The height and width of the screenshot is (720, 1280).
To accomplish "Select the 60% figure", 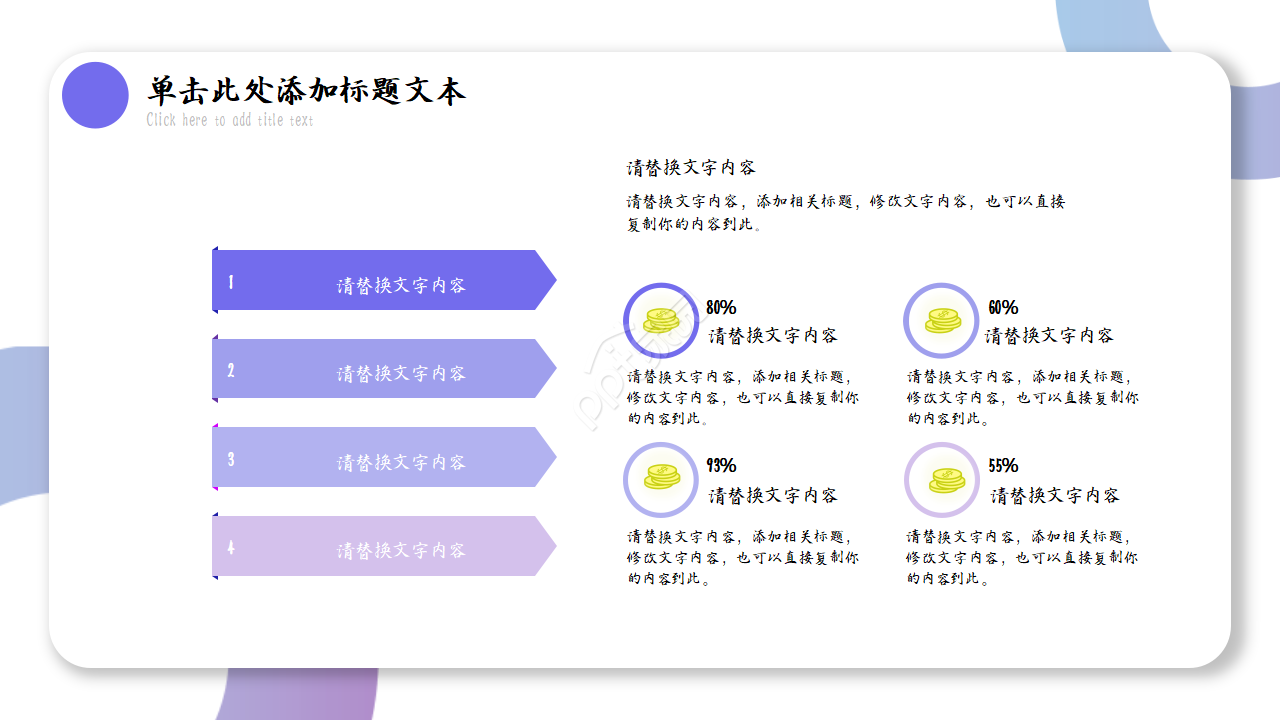I will (1003, 307).
